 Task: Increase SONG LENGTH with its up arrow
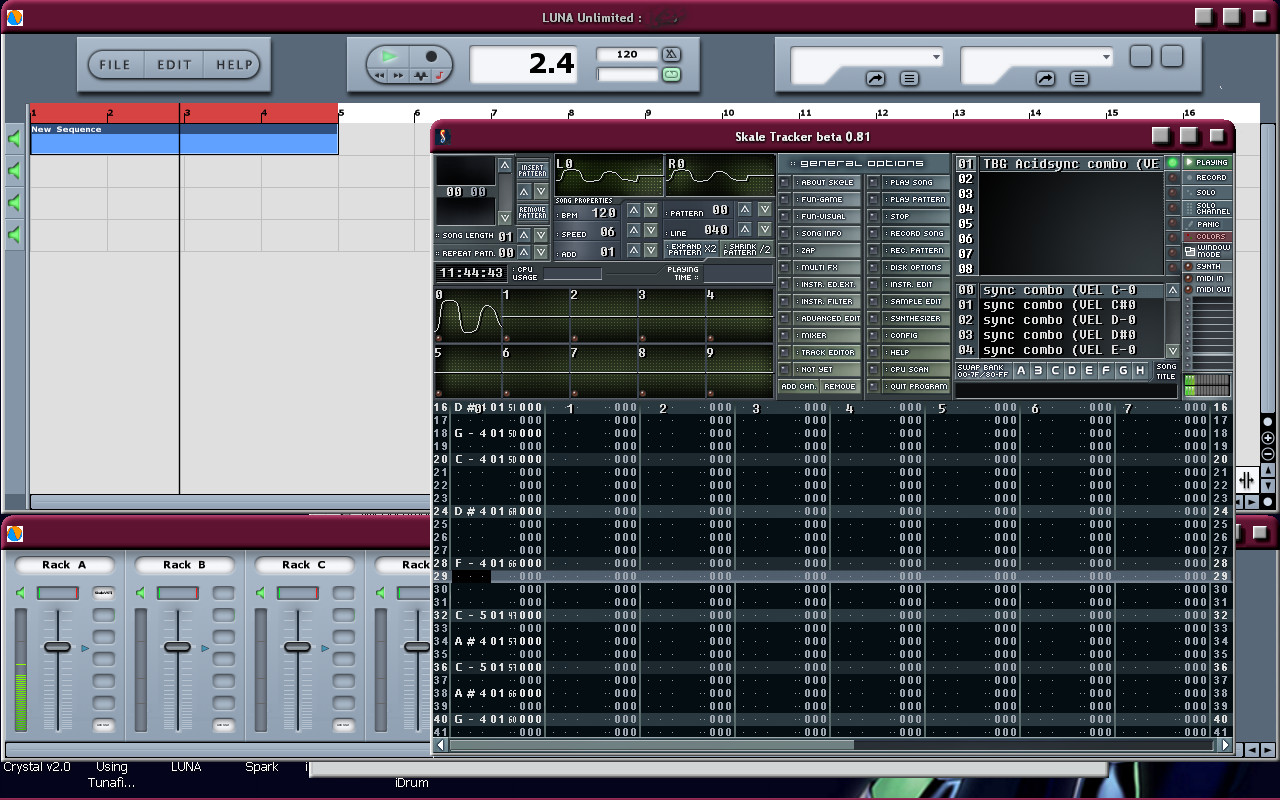click(523, 236)
